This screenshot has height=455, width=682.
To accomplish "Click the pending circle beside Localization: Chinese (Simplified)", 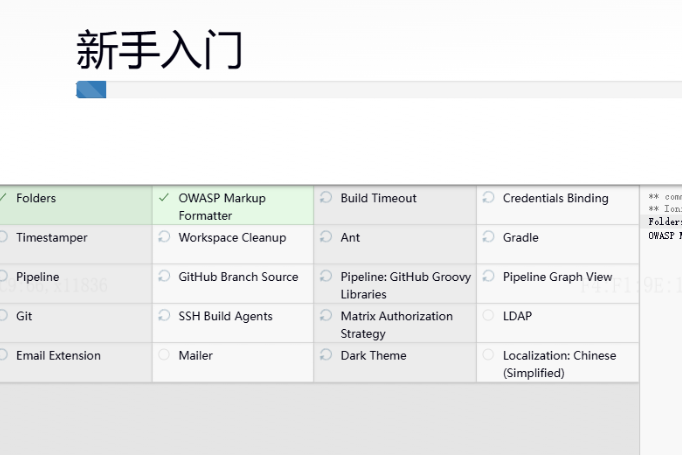I will [488, 355].
